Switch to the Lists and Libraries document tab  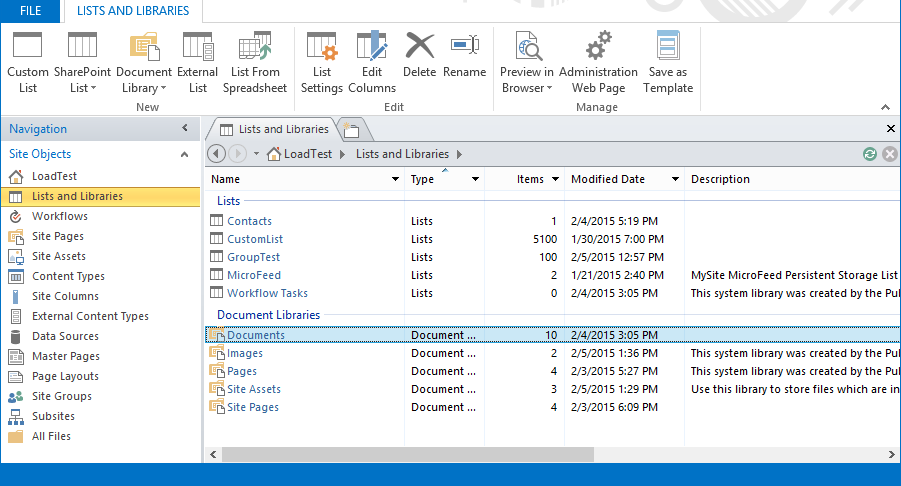(273, 129)
